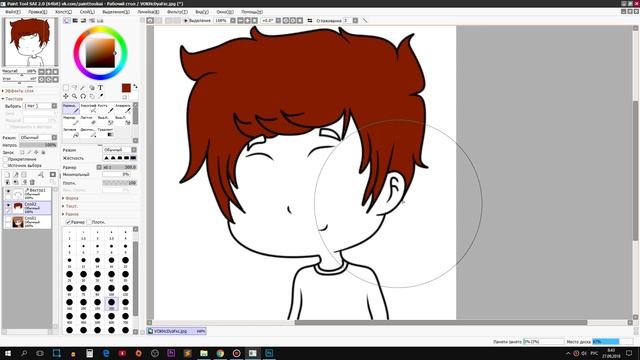The height and width of the screenshot is (360, 640).
Task: Choose the Акварель watercolor brush
Action: (x=123, y=108)
